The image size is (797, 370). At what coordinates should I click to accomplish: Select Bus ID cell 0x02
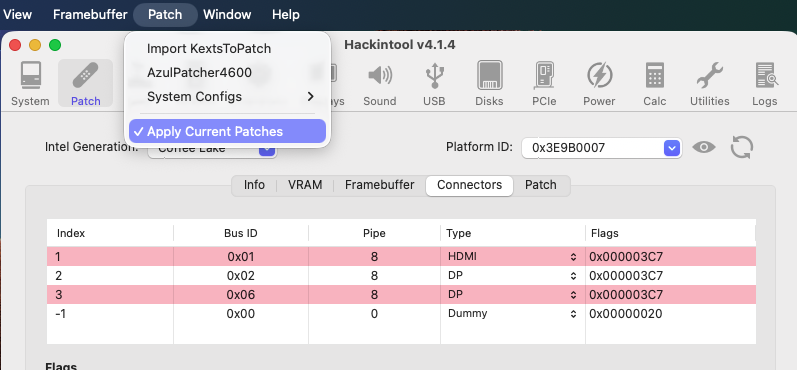(241, 276)
